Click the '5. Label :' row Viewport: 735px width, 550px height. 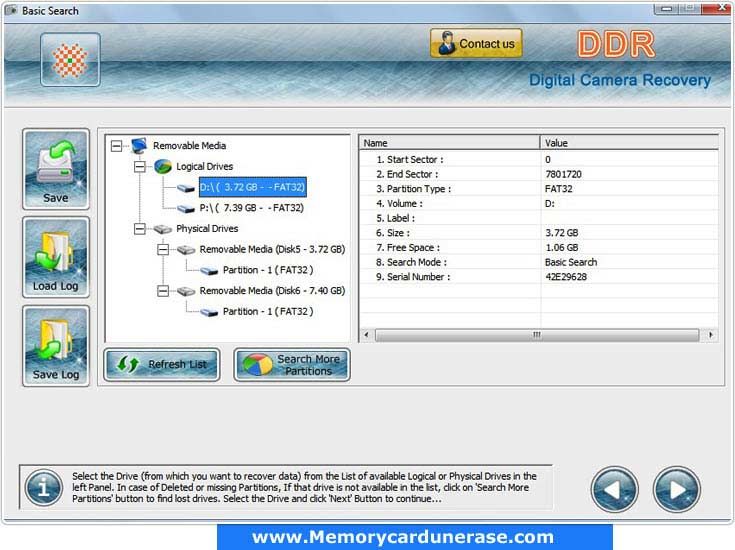pyautogui.click(x=539, y=218)
